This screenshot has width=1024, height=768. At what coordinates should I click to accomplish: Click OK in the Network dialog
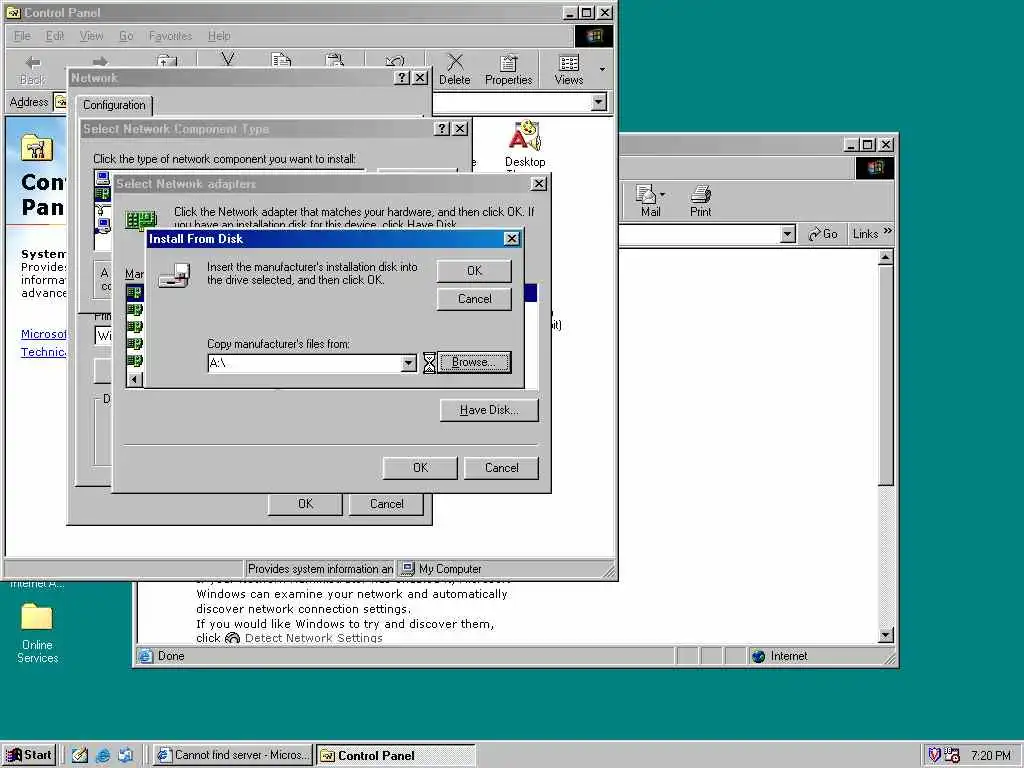click(305, 504)
